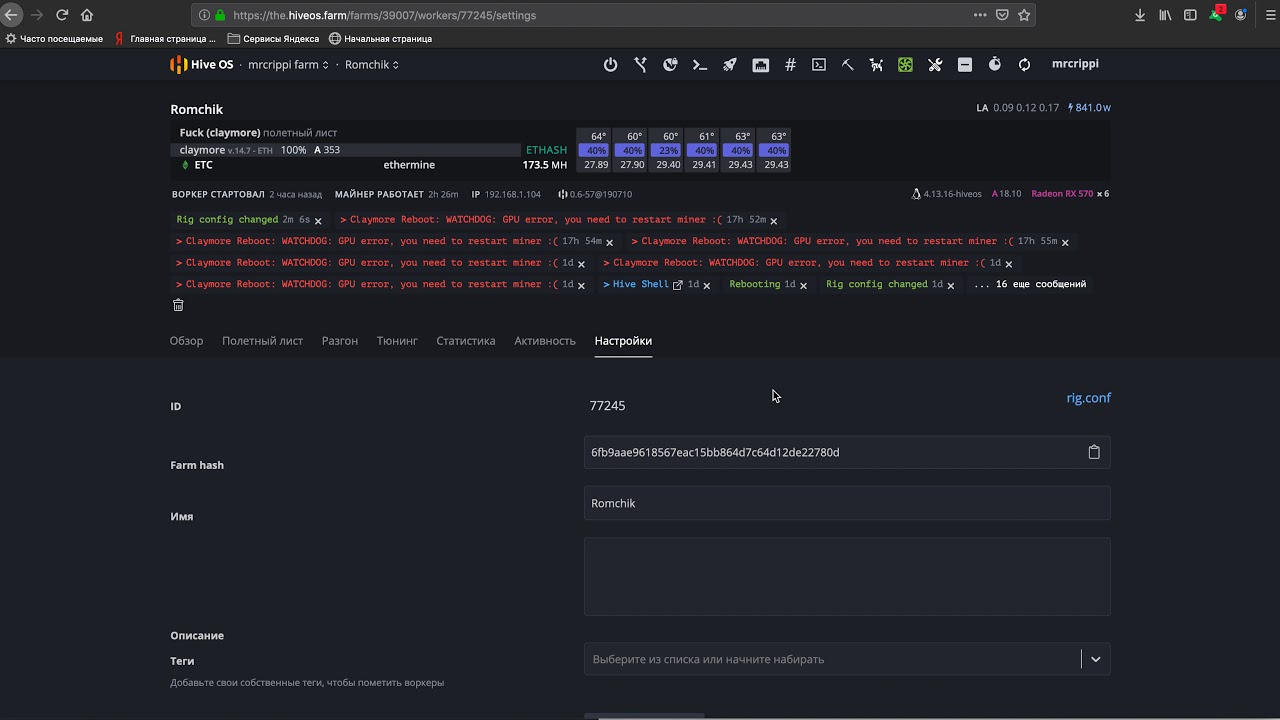Screen dimensions: 1280x720
Task: Click the trash icon to clear messages
Action: click(x=178, y=305)
